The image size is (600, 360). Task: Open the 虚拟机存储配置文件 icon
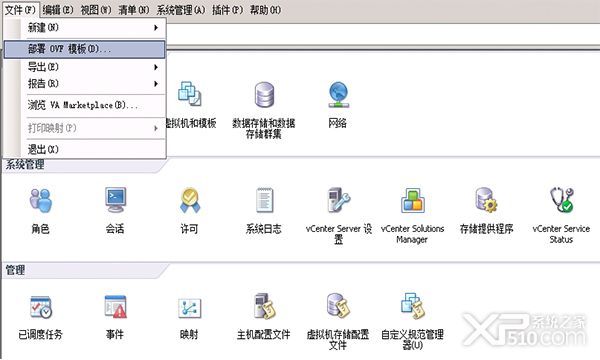(338, 306)
